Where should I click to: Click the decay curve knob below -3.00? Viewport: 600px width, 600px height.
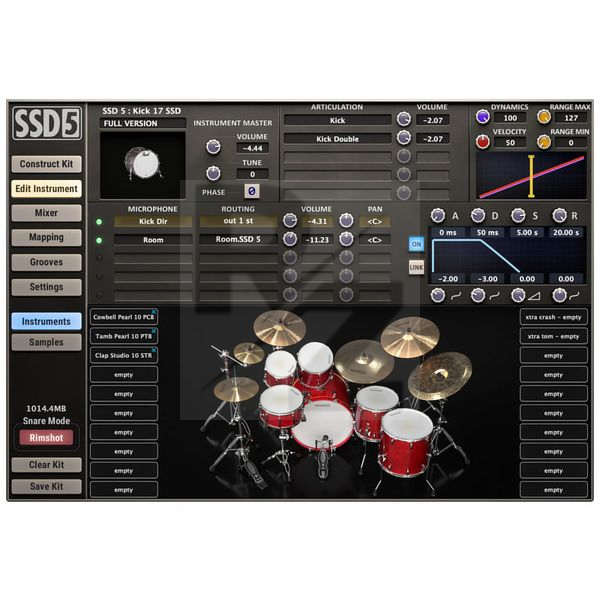[478, 295]
